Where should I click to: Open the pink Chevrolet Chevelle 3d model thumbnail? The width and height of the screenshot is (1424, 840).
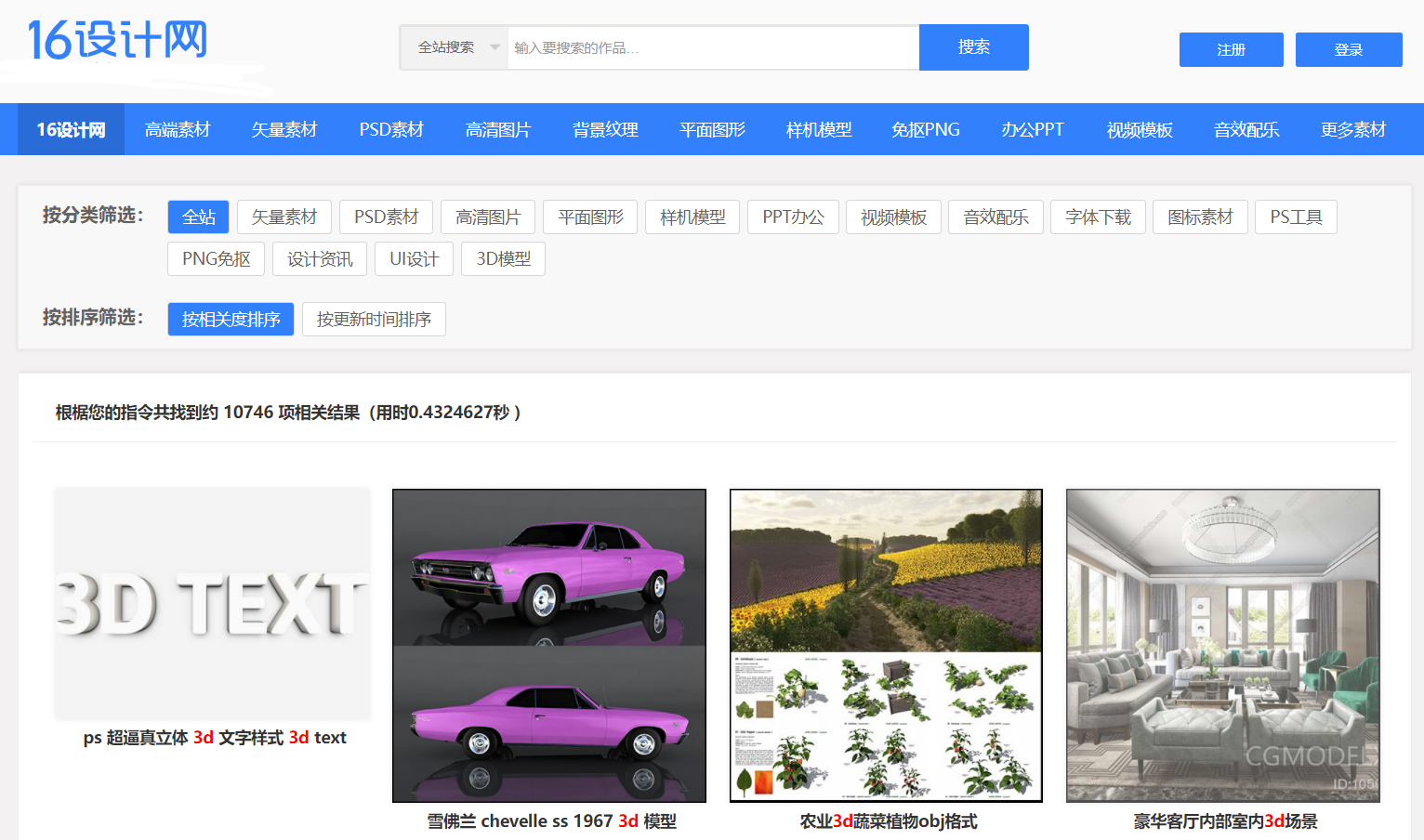[x=548, y=645]
